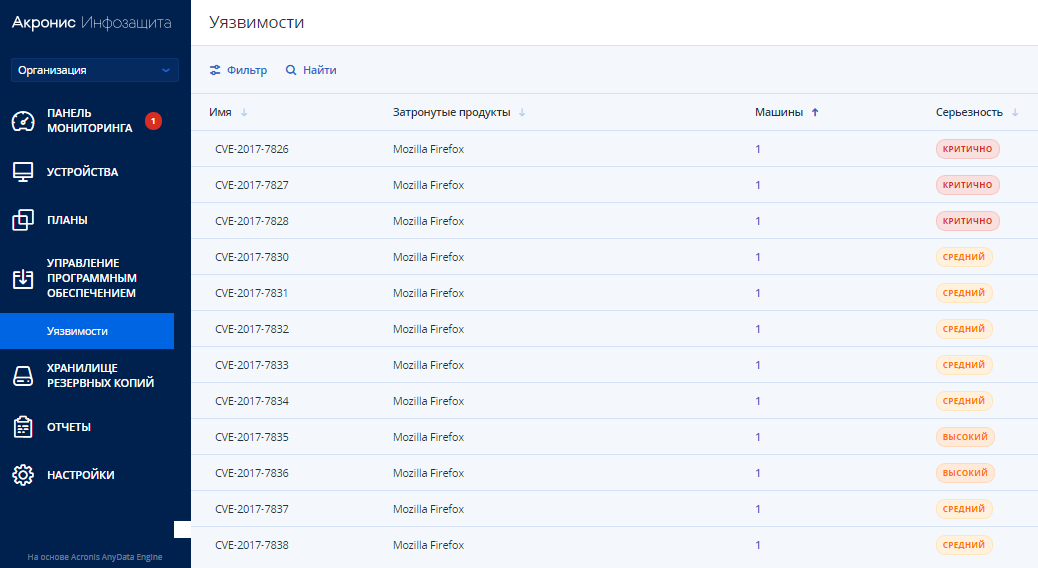
Task: Click the CVE-2017-7835 vulnerability row
Action: pyautogui.click(x=614, y=437)
